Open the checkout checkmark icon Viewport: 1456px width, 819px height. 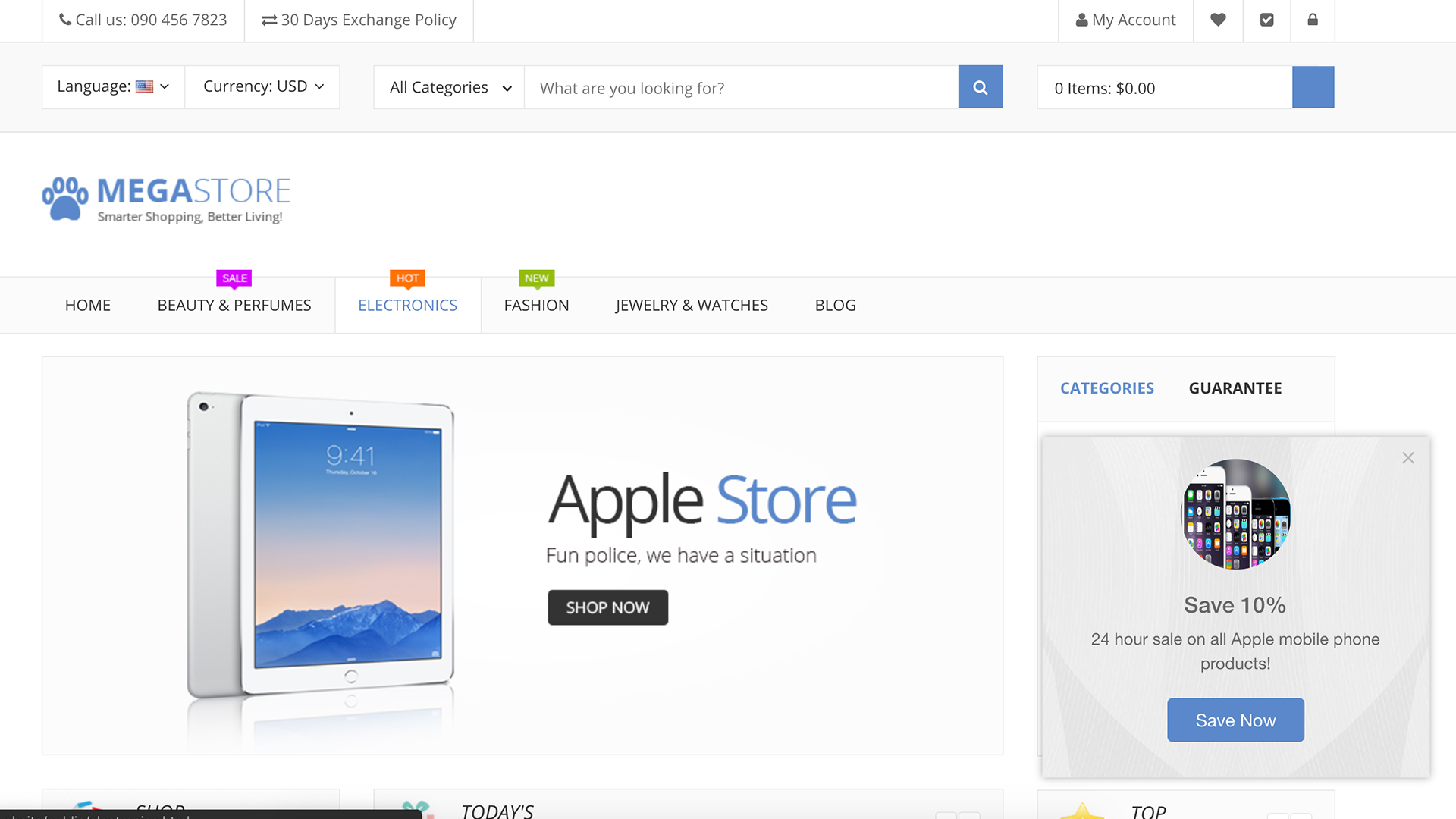tap(1266, 20)
